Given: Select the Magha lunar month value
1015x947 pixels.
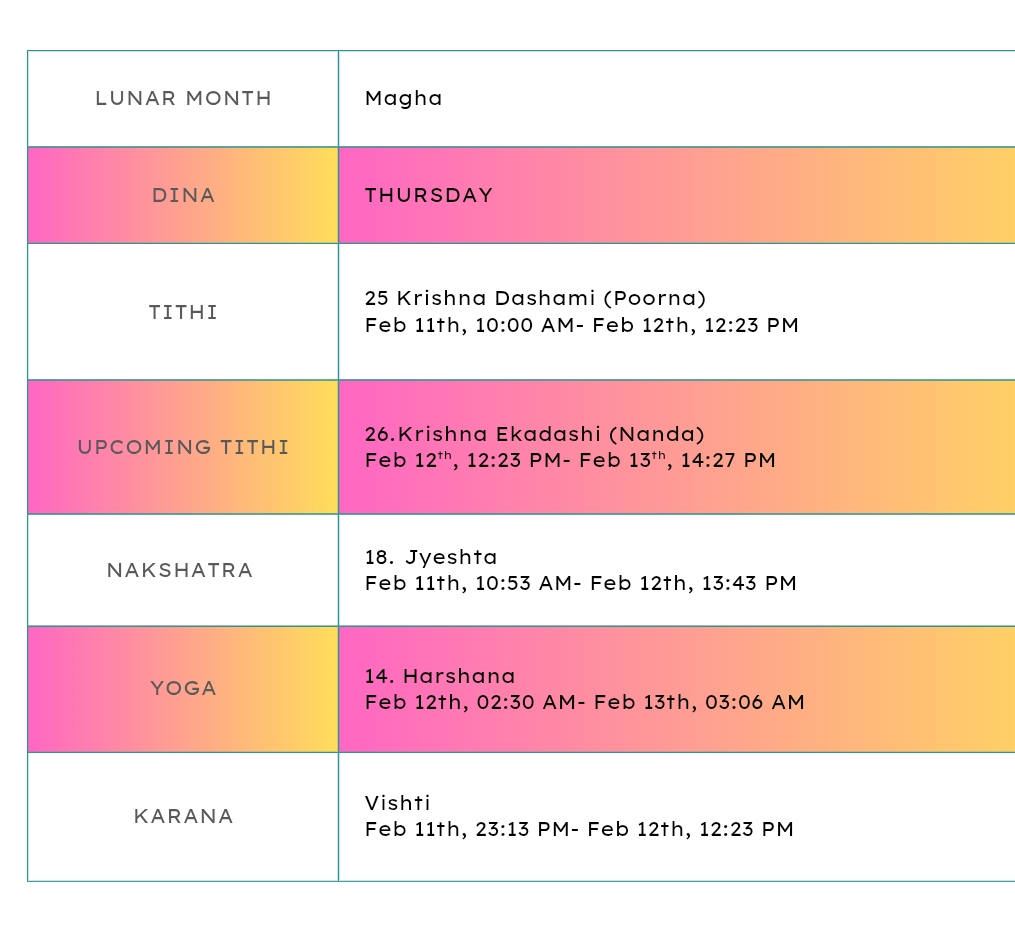Looking at the screenshot, I should tap(403, 98).
